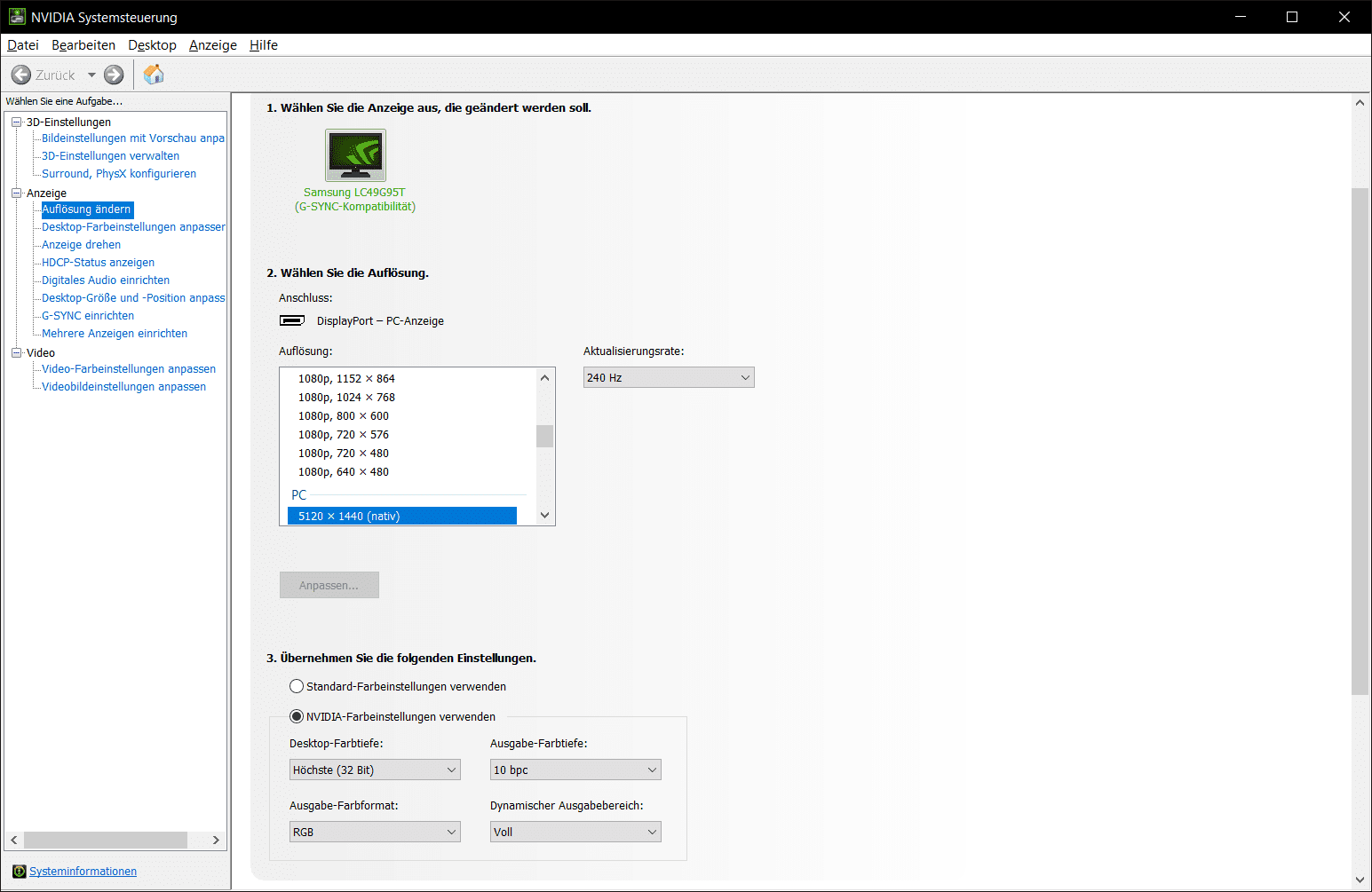Click the NVIDIA app icon in title bar
Viewport: 1372px width, 892px height.
coord(17,17)
